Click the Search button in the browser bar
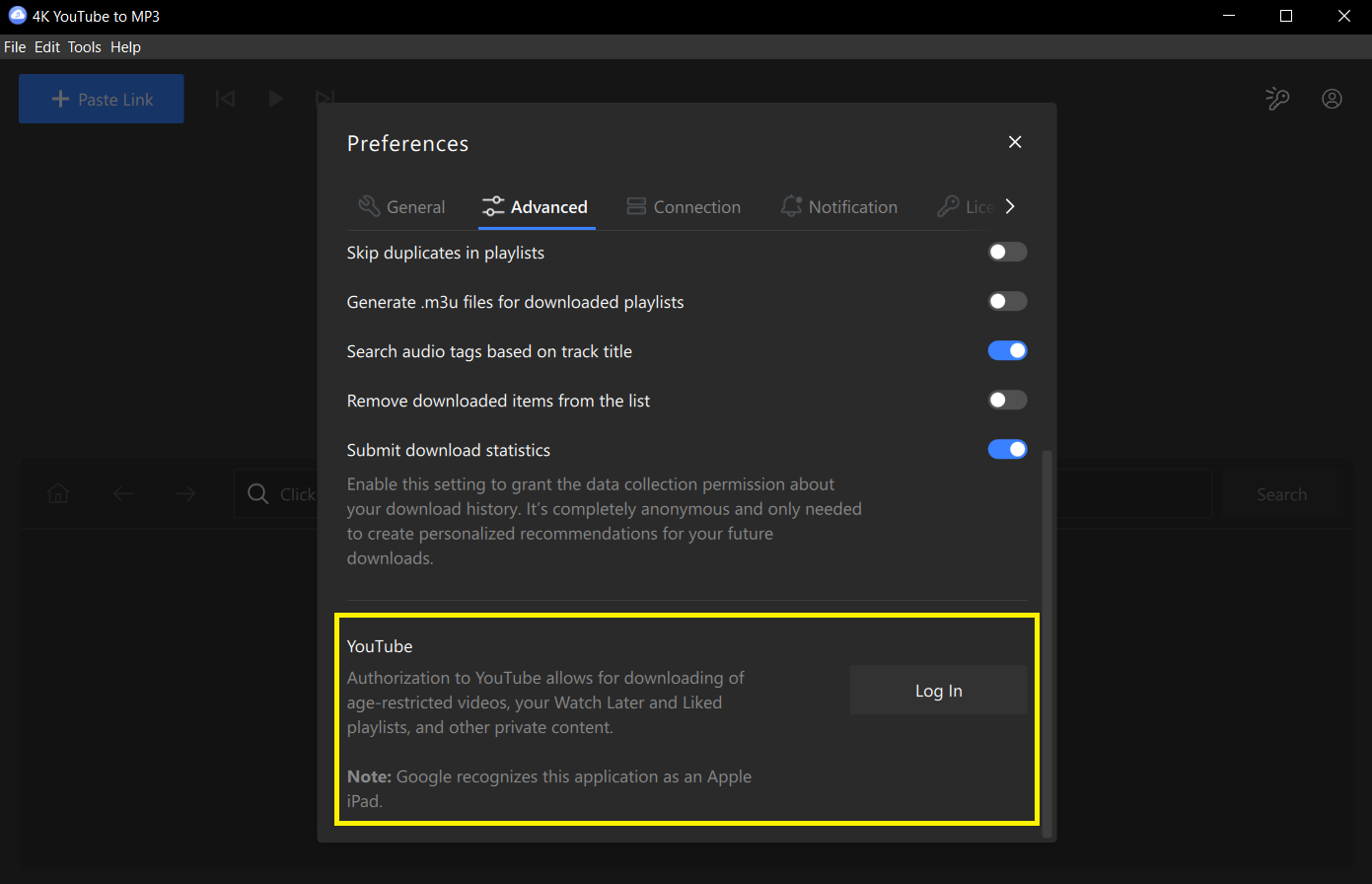Screen dimensions: 1372x884 (x=1281, y=494)
